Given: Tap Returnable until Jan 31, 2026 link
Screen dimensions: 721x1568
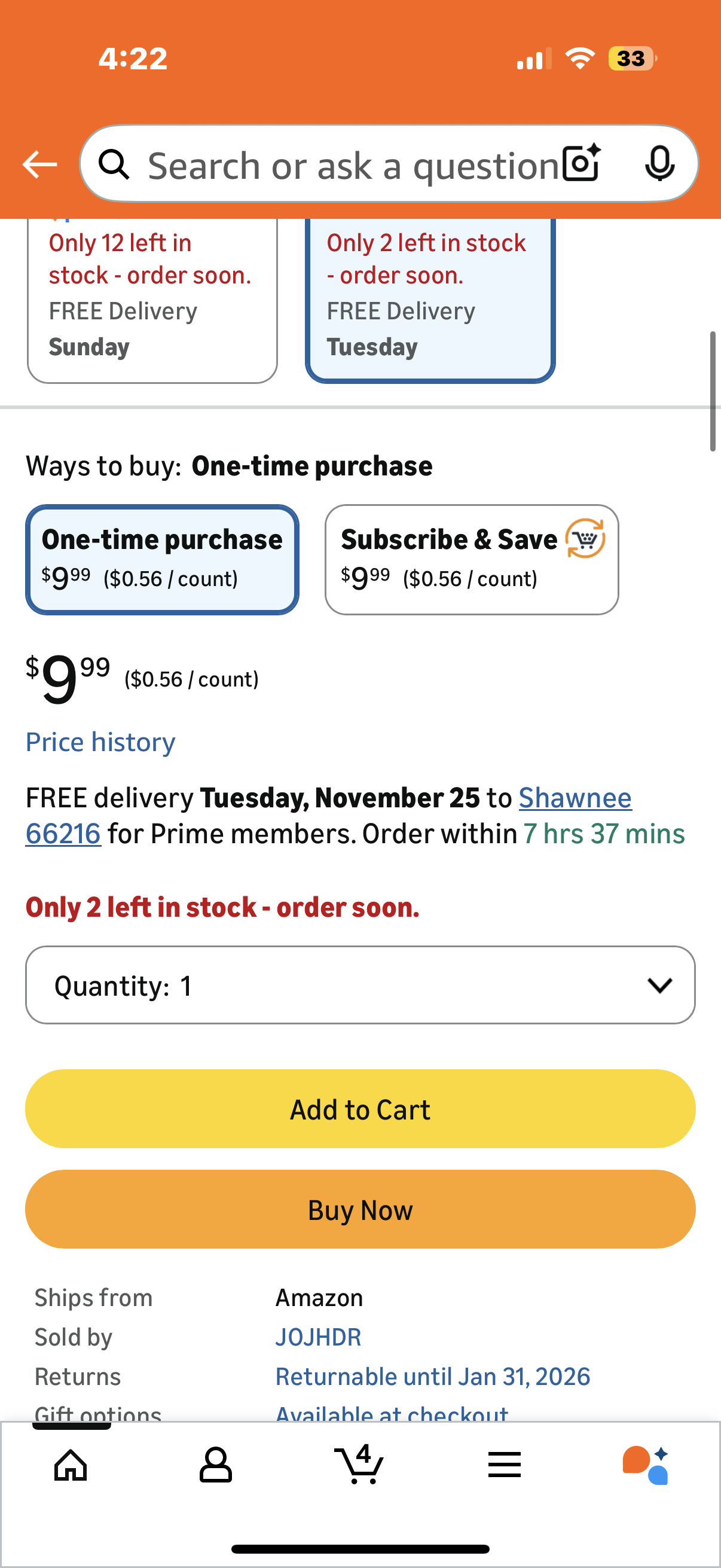Looking at the screenshot, I should click(433, 1376).
